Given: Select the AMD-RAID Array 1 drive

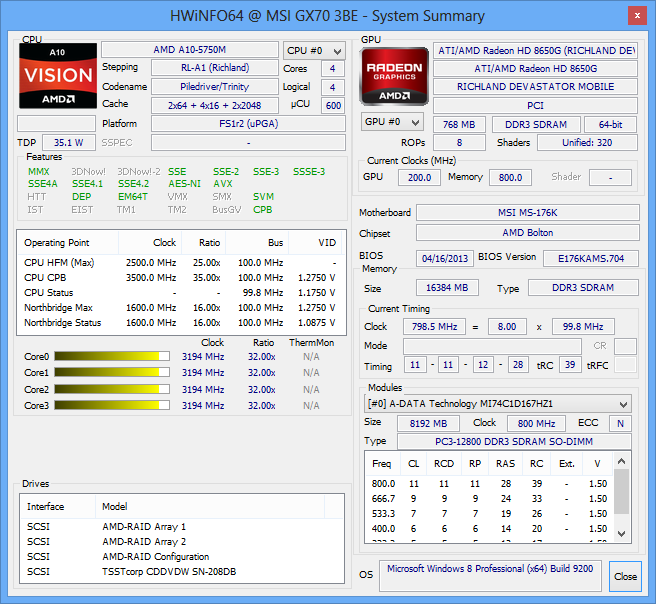Looking at the screenshot, I should coord(182,527).
